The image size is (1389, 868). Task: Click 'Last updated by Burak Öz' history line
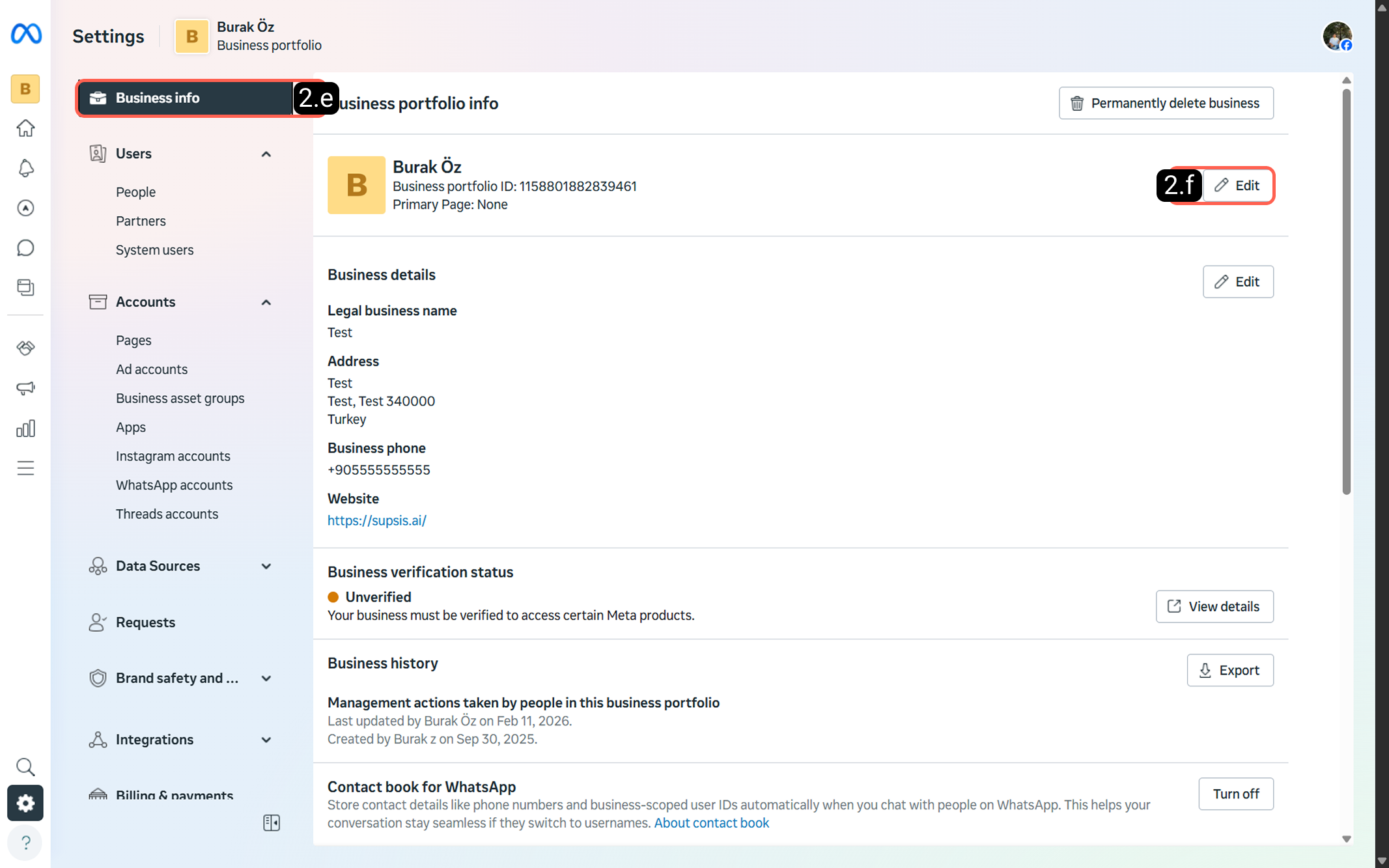click(449, 721)
